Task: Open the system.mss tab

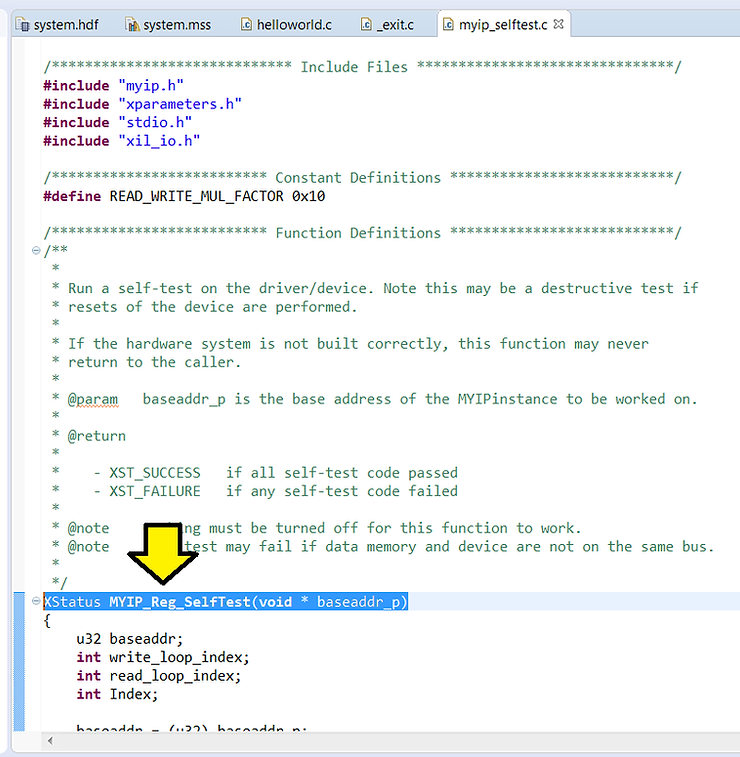Action: pos(168,25)
